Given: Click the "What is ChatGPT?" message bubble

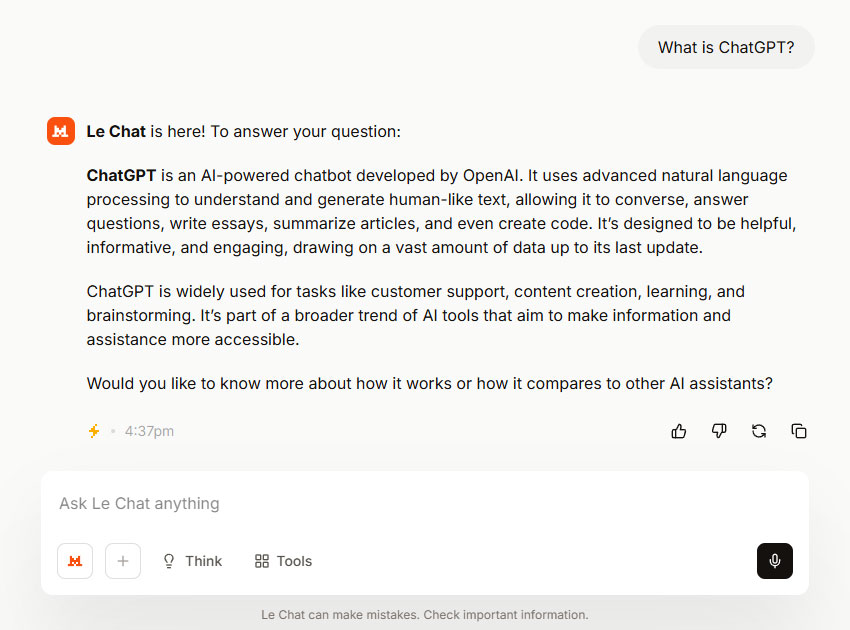Looking at the screenshot, I should [726, 47].
